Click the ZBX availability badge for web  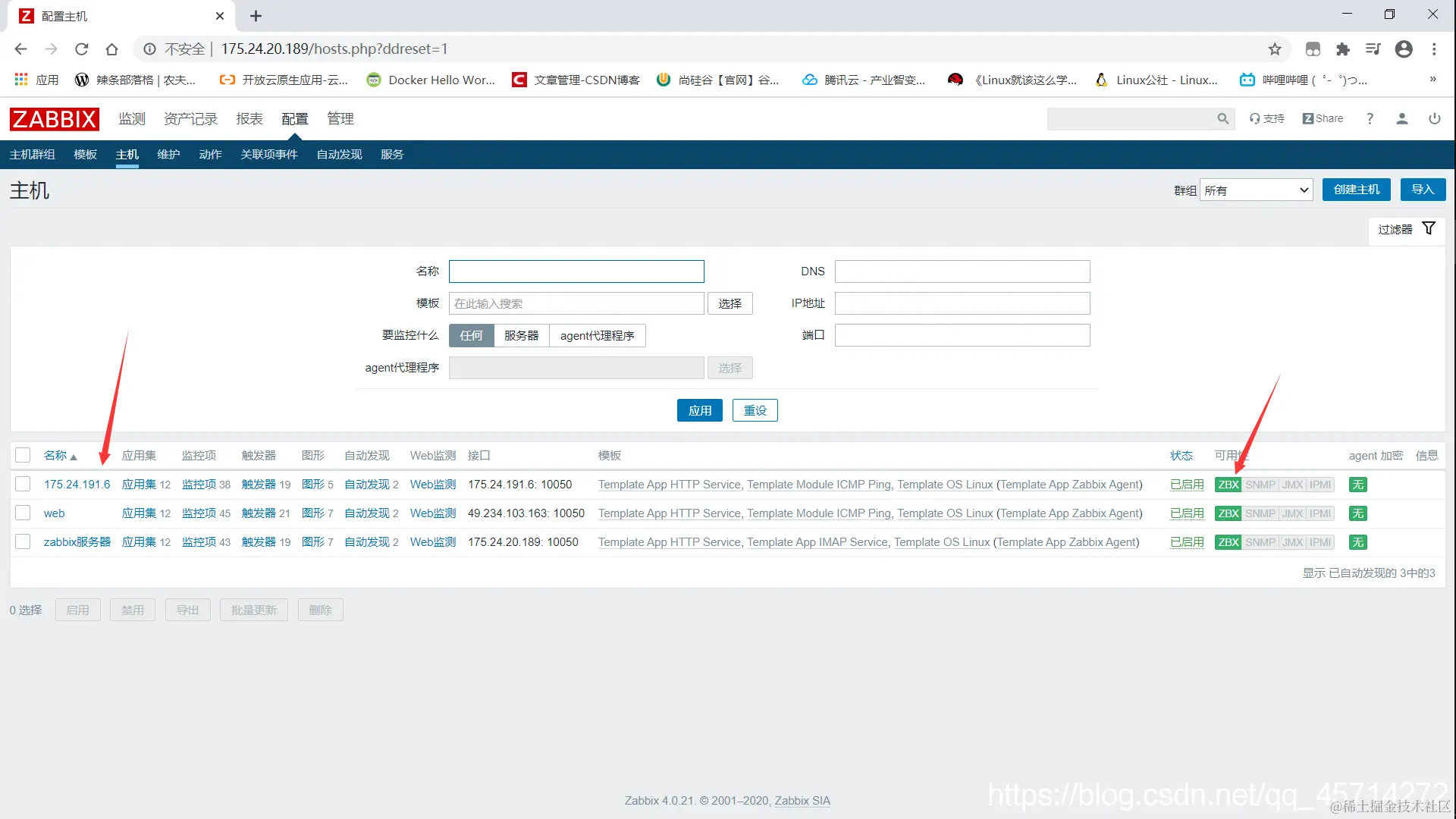[1228, 514]
